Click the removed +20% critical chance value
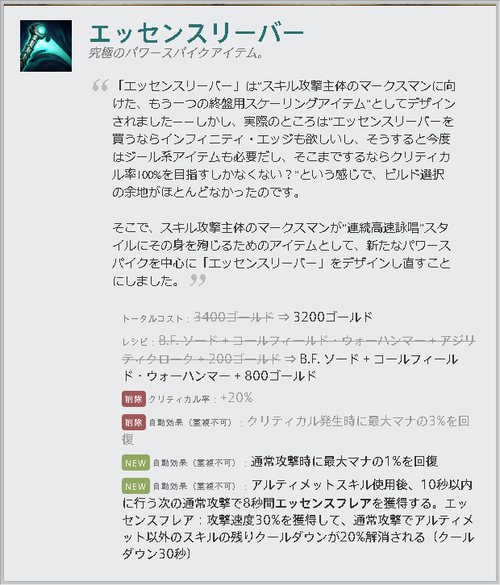Viewport: 500px width, 585px height. [x=237, y=398]
